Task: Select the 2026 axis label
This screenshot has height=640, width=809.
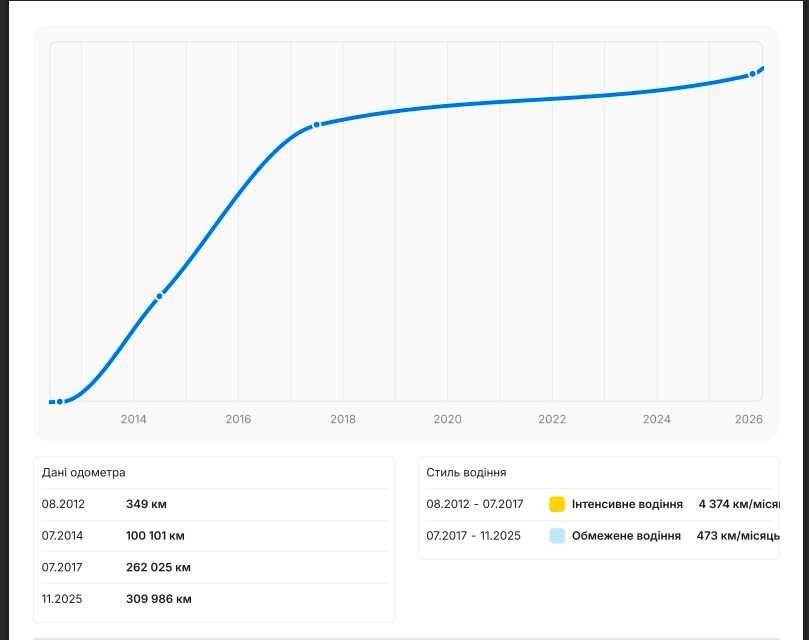Action: [x=749, y=419]
